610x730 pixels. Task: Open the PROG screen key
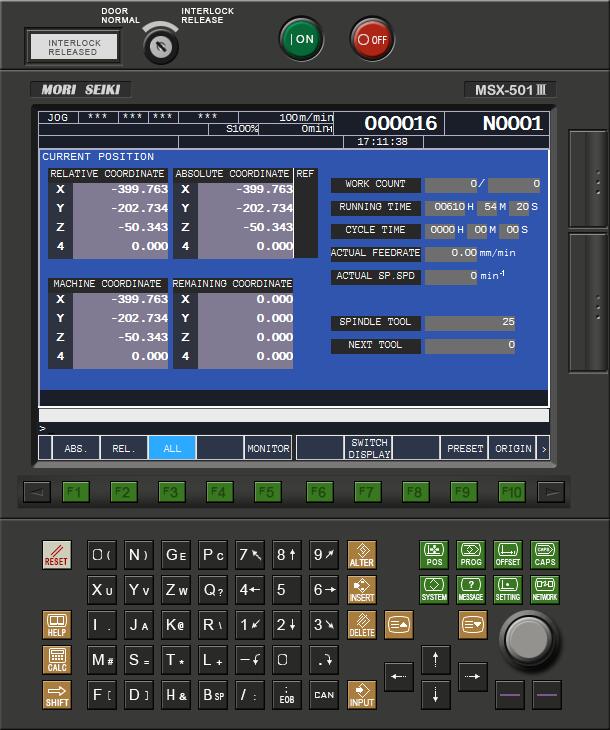[470, 555]
